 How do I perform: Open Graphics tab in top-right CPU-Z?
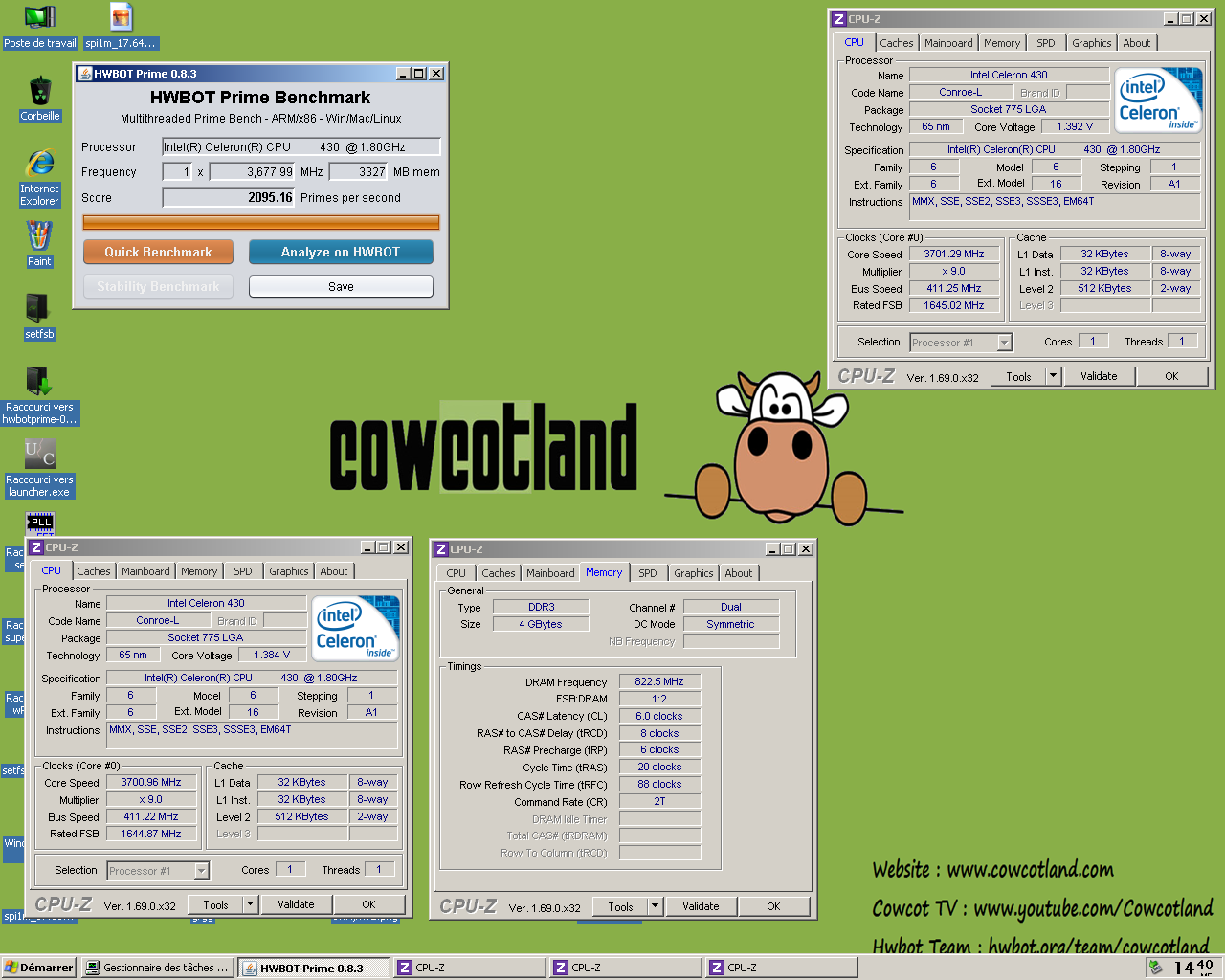(x=1092, y=43)
